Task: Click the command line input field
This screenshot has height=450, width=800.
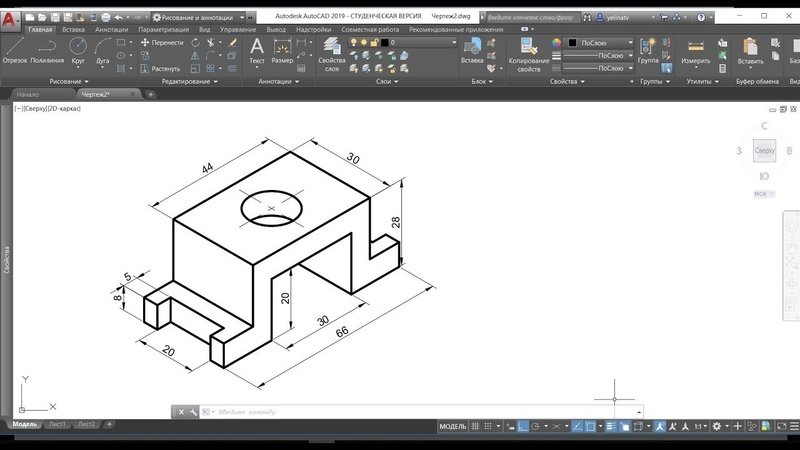Action: click(x=423, y=412)
